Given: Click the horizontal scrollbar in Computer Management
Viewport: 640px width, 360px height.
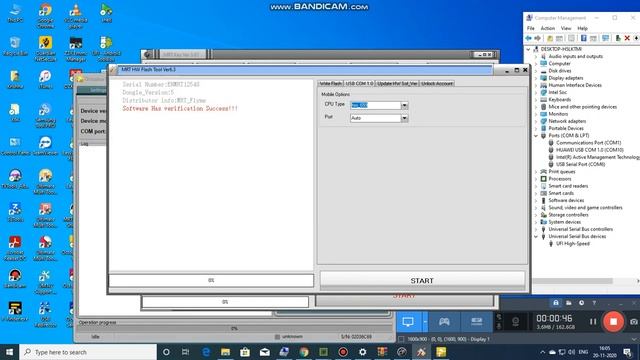Looking at the screenshot, I should 572,281.
